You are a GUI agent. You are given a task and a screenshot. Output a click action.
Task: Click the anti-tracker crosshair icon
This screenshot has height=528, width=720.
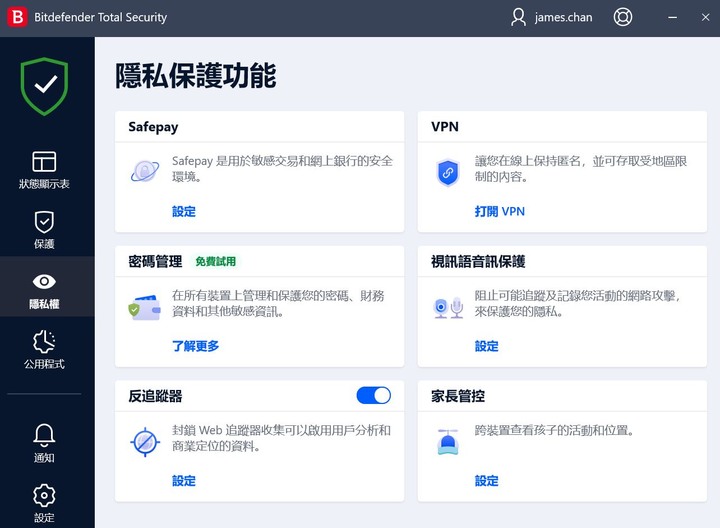[145, 442]
